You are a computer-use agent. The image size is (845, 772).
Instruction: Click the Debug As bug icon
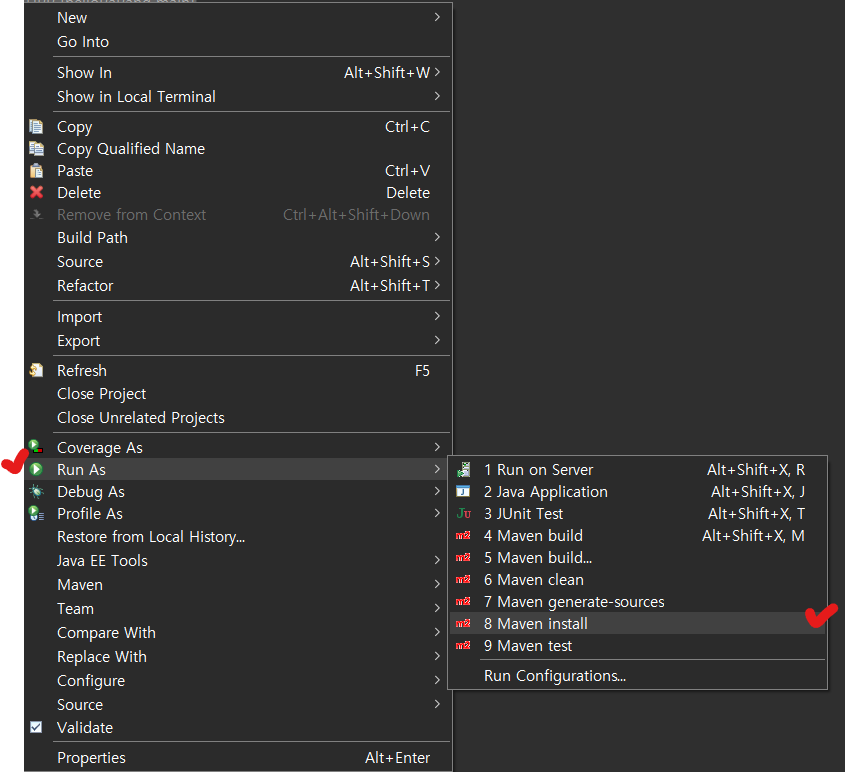pos(37,492)
